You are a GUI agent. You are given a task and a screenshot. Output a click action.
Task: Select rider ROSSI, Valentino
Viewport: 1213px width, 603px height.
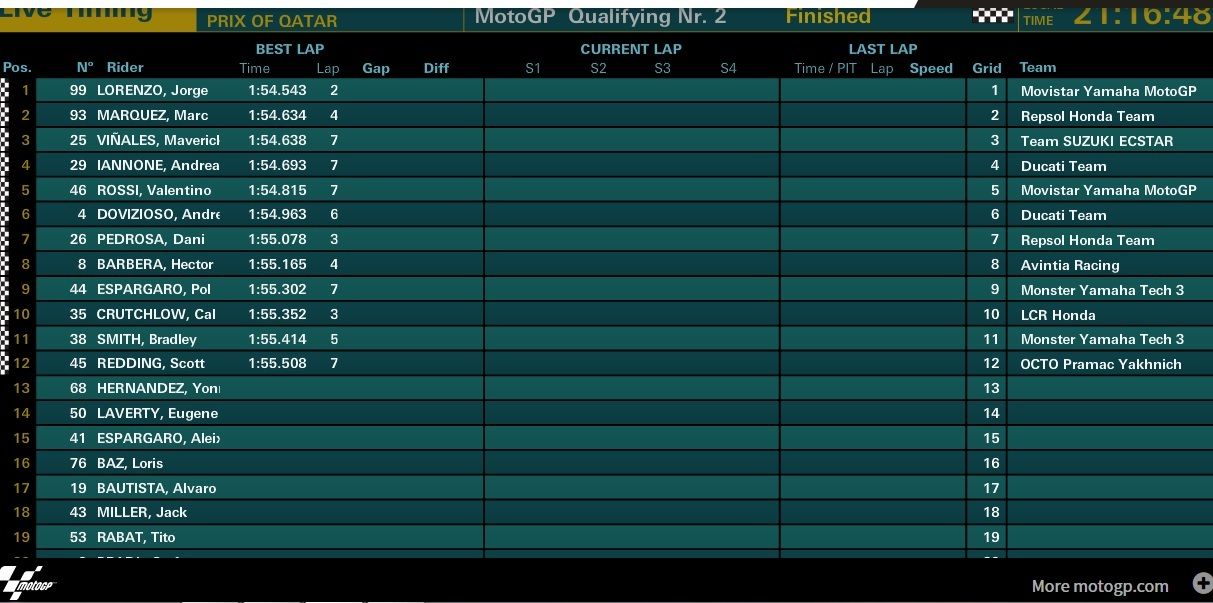tap(154, 190)
